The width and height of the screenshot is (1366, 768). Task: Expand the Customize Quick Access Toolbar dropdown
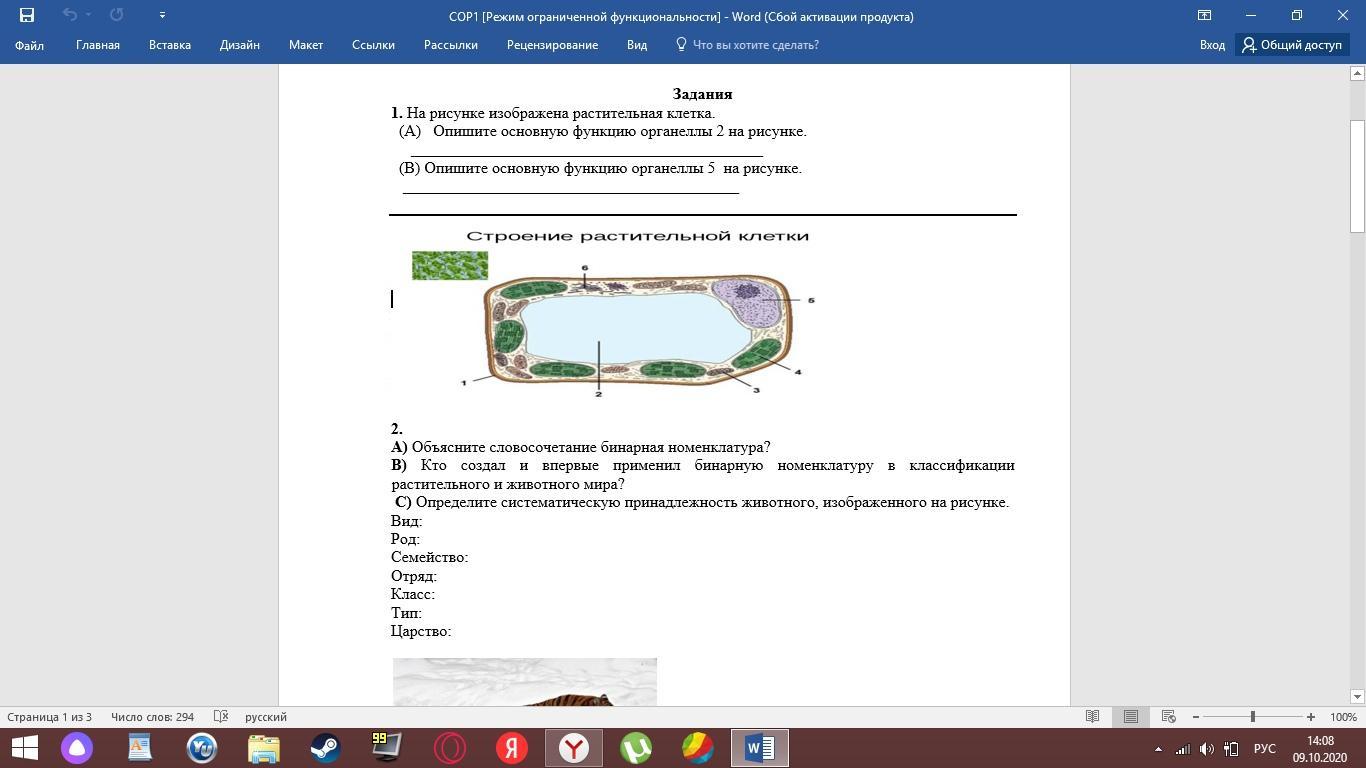tap(162, 15)
